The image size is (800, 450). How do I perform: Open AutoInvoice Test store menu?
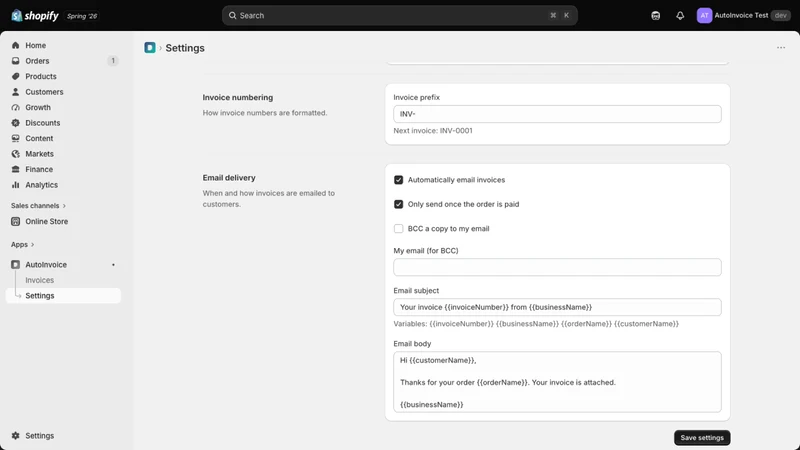(x=743, y=15)
